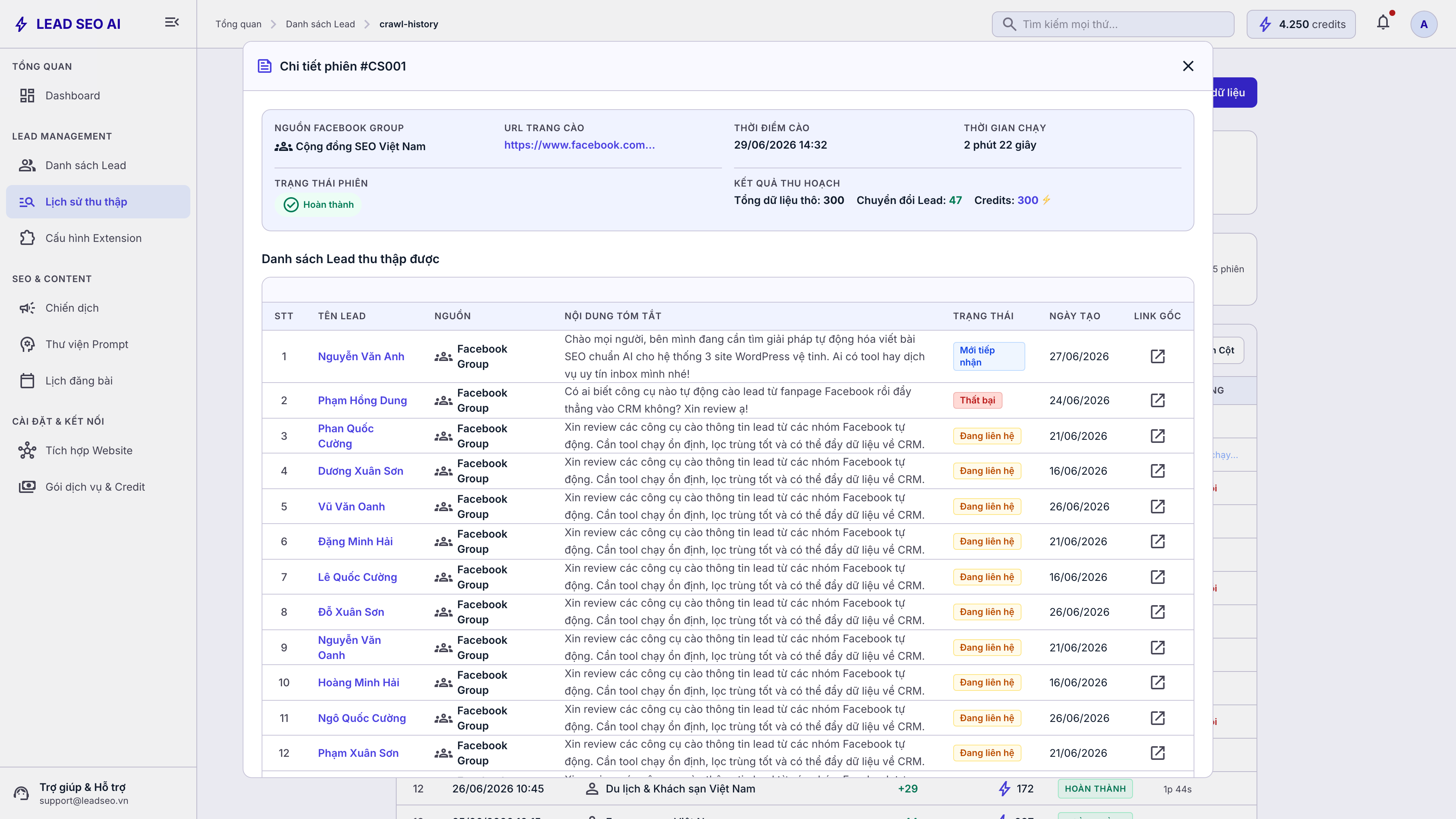
Task: Click the document icon beside dialog title
Action: point(265,66)
